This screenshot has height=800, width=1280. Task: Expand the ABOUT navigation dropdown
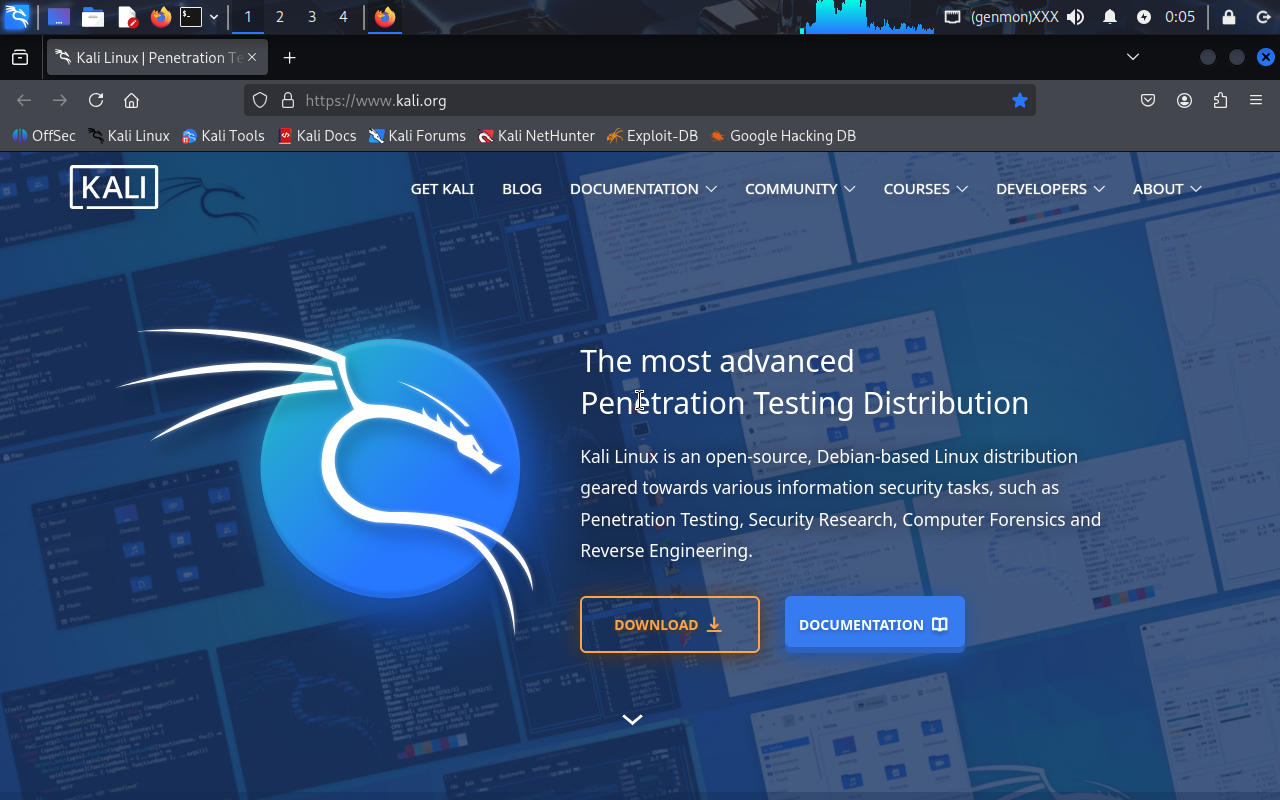click(1167, 189)
